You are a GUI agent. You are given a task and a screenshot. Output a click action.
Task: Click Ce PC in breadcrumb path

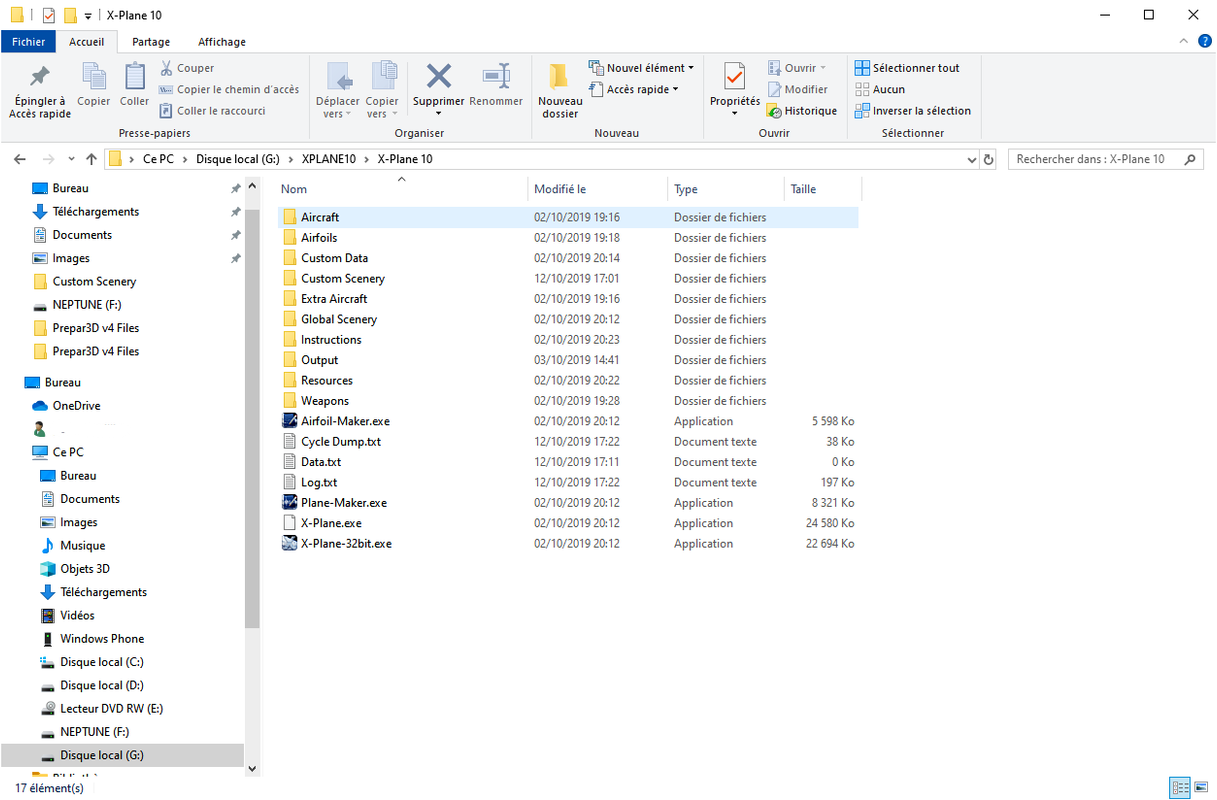[159, 159]
